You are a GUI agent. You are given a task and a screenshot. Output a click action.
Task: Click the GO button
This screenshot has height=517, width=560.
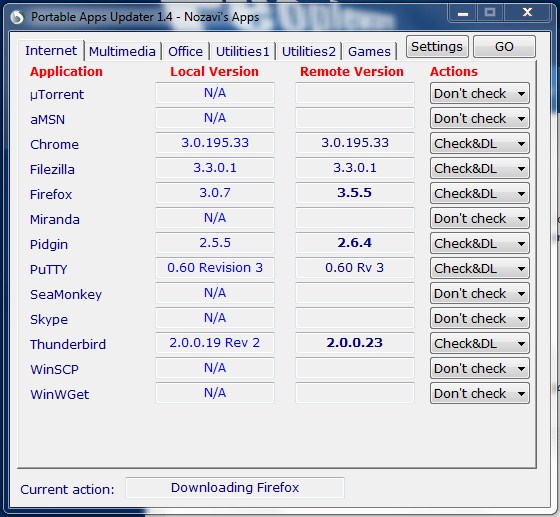[504, 46]
